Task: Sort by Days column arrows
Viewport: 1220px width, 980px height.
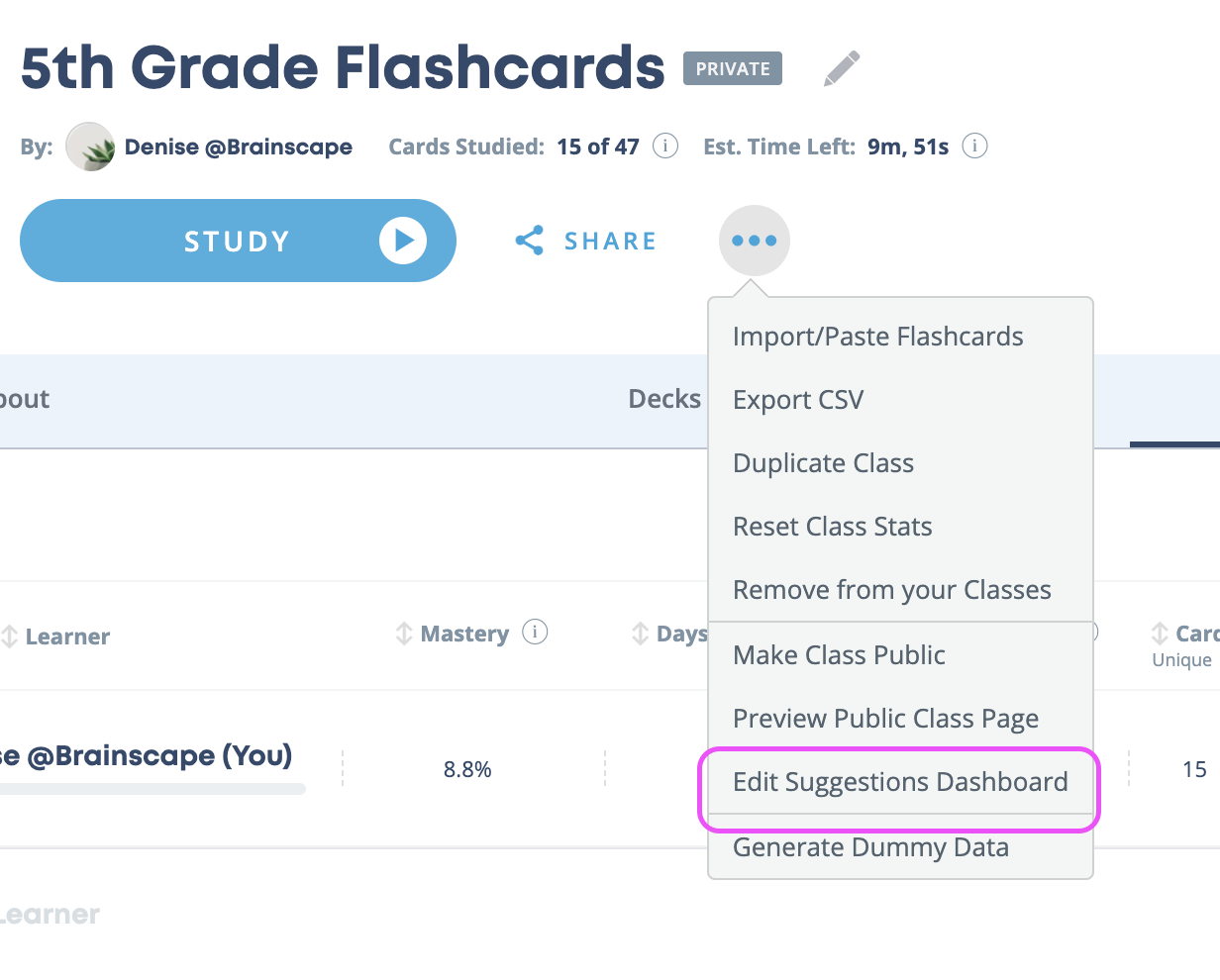Action: (x=641, y=634)
